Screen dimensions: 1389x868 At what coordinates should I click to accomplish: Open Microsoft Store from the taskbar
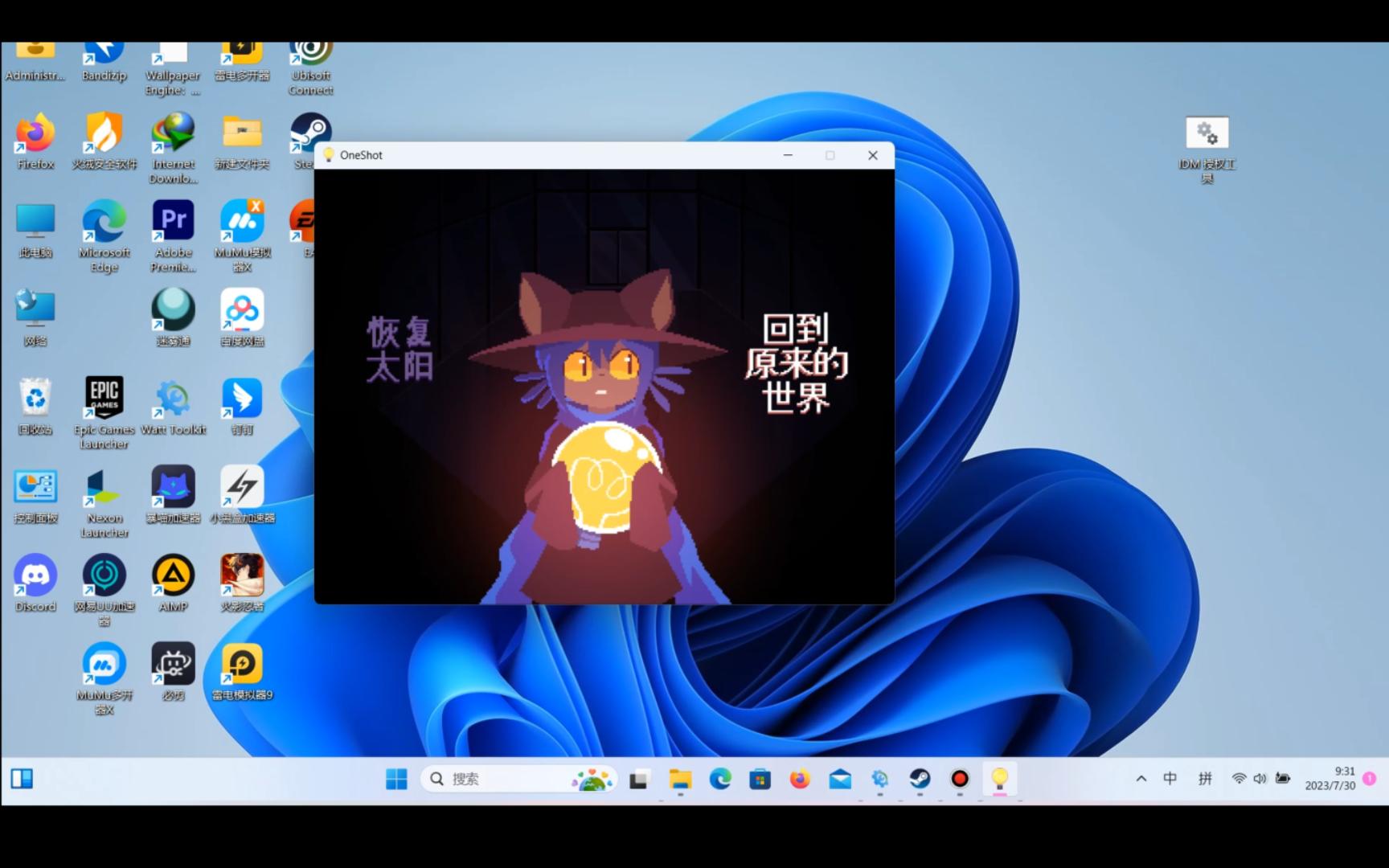click(x=760, y=779)
